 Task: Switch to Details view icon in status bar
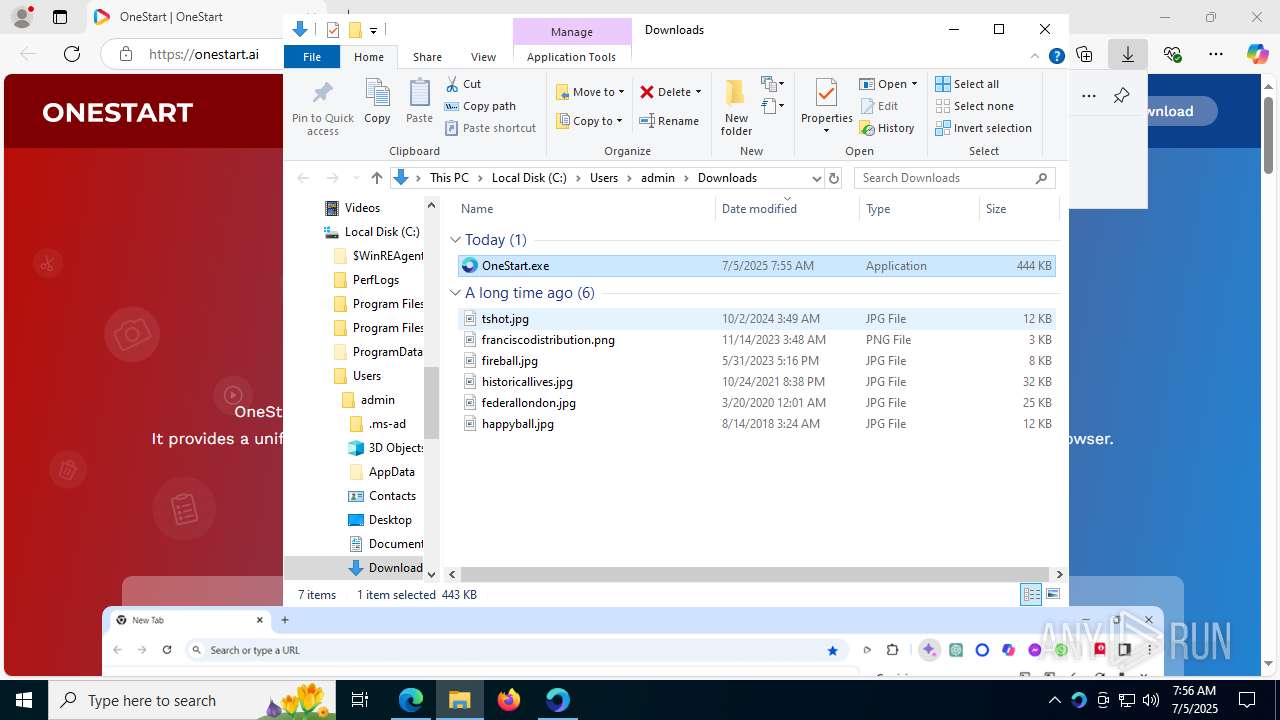pyautogui.click(x=1031, y=595)
